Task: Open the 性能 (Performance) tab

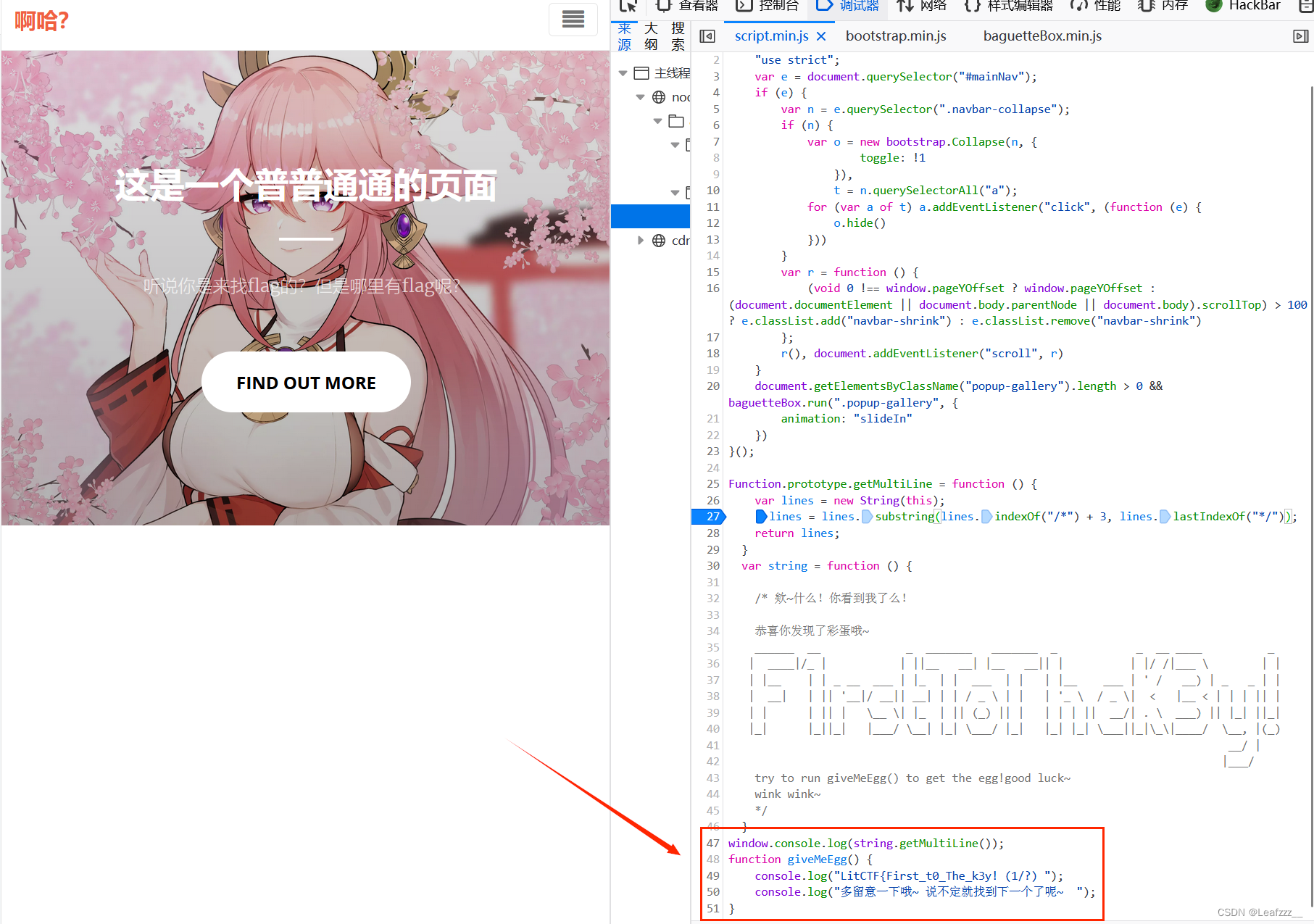Action: [1096, 6]
